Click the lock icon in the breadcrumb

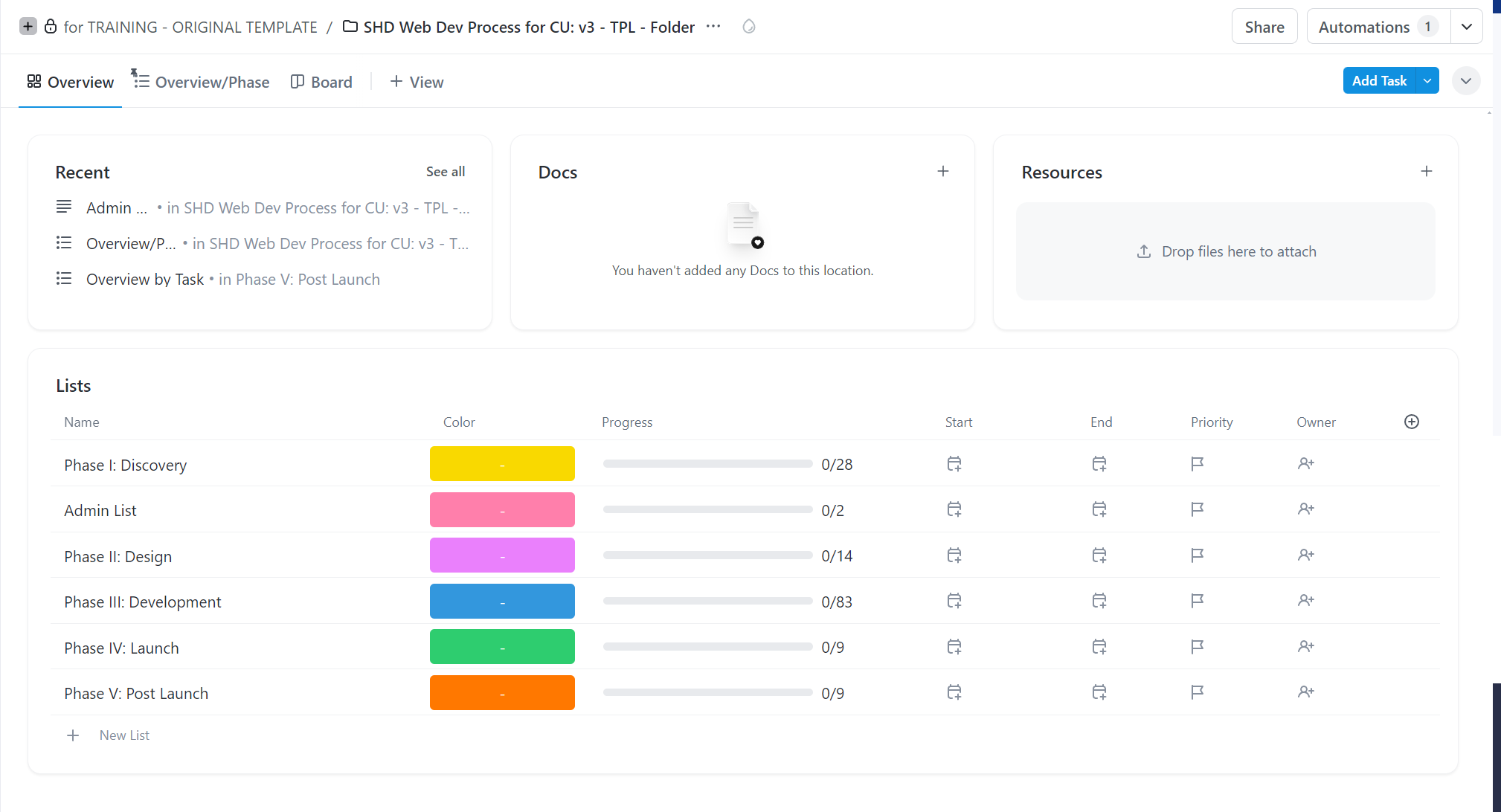click(50, 26)
